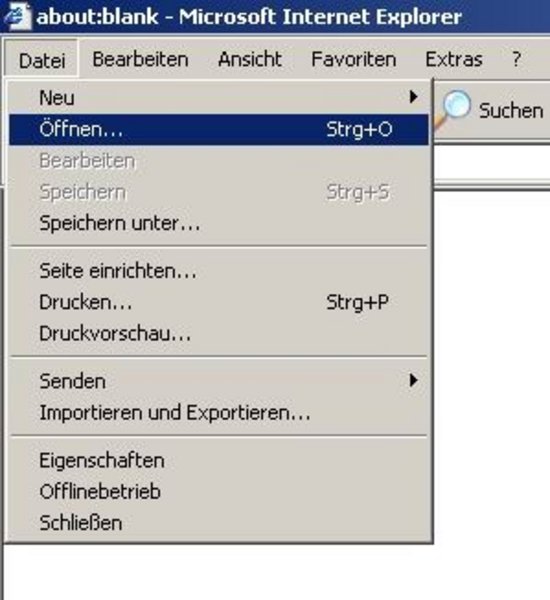This screenshot has width=550, height=600.
Task: Open the Bearbeiten menu in menu bar
Action: coord(140,60)
